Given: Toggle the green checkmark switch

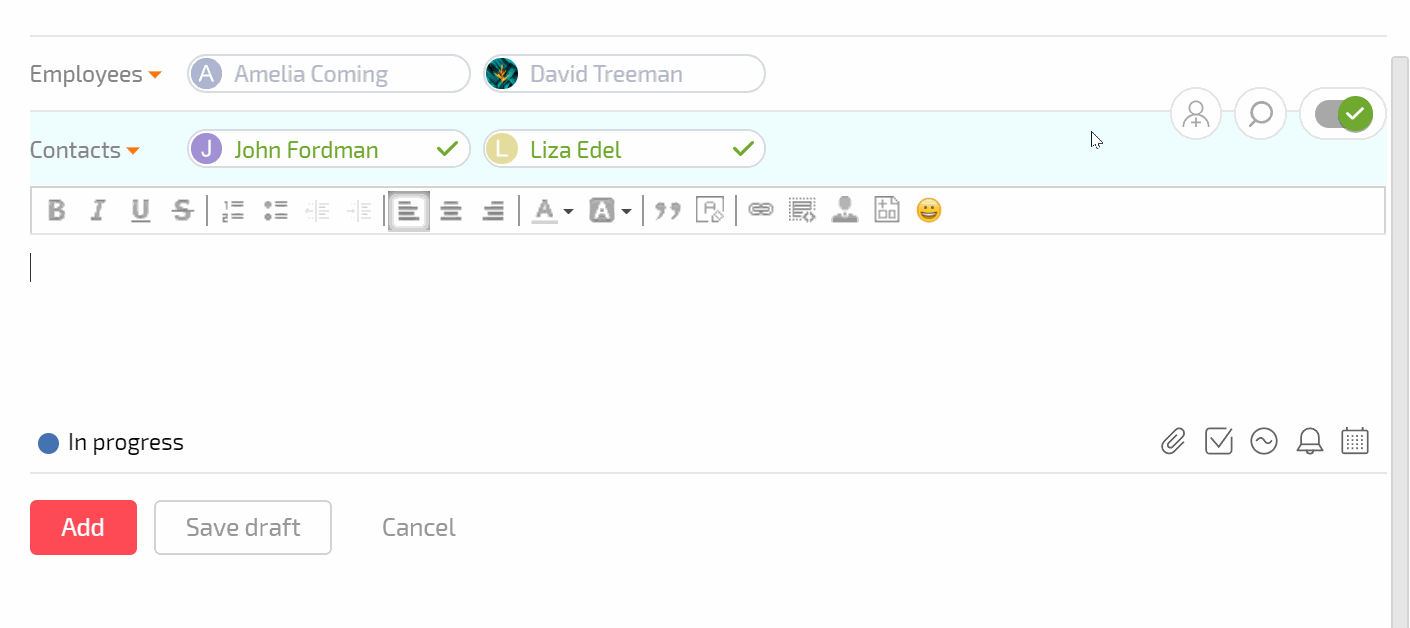Looking at the screenshot, I should 1343,114.
